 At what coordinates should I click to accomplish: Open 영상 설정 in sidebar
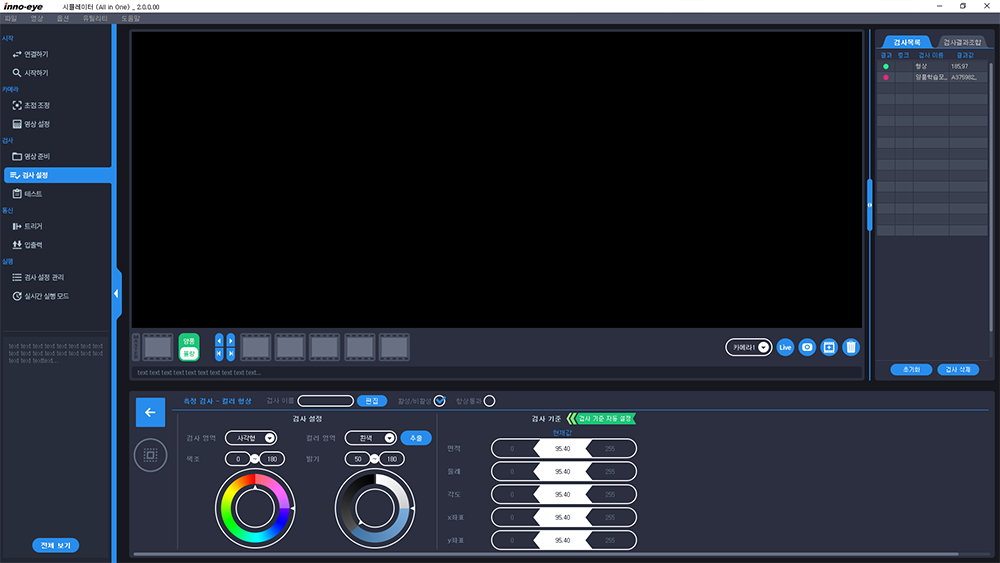click(31, 124)
